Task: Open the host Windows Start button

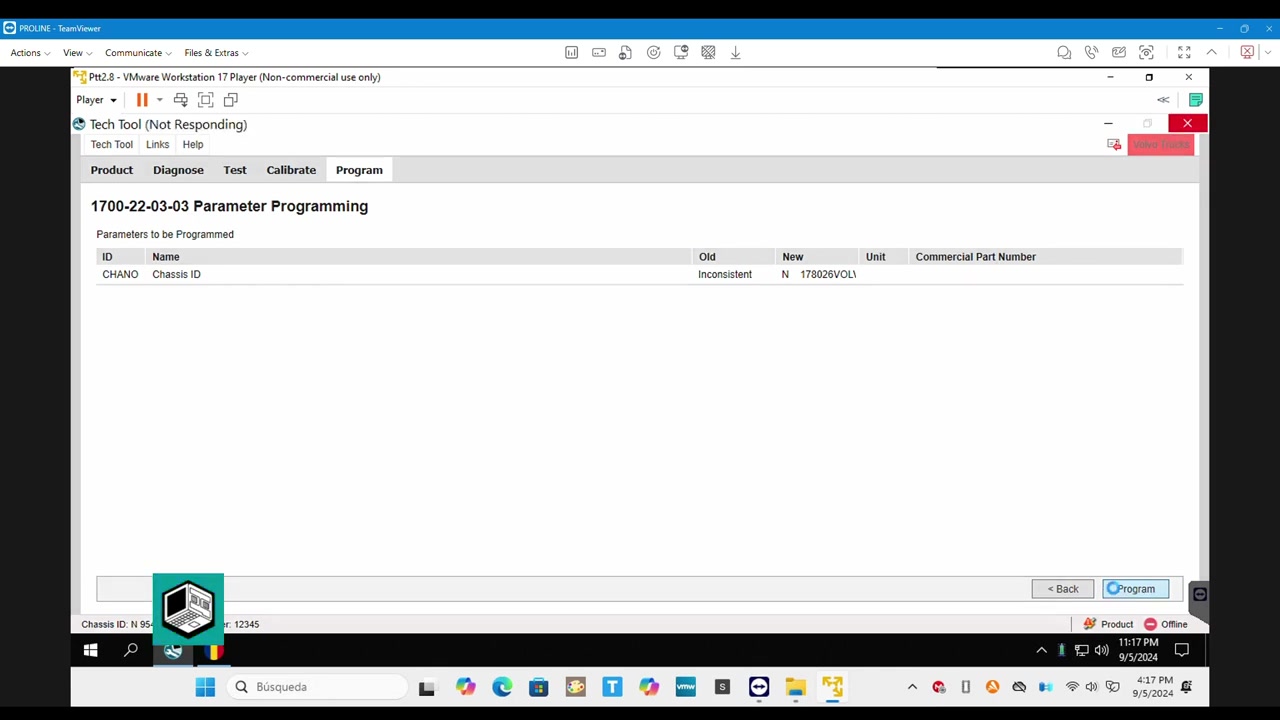Action: (x=205, y=687)
